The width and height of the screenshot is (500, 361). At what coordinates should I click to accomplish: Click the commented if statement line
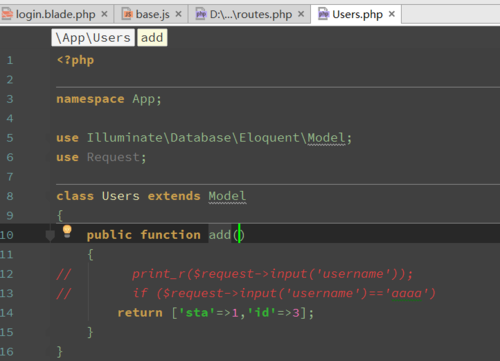(284, 293)
